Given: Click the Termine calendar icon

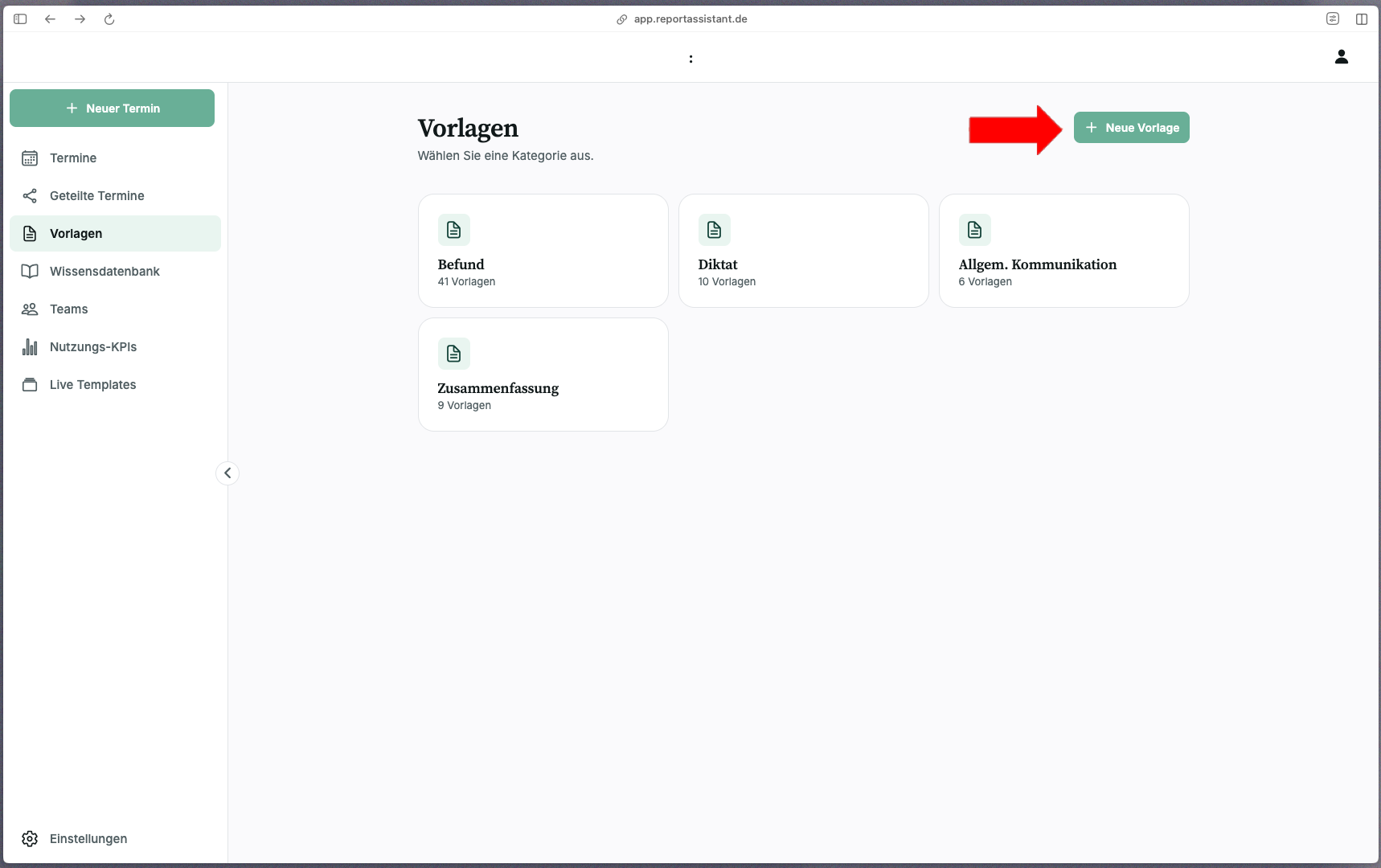Looking at the screenshot, I should pyautogui.click(x=30, y=158).
